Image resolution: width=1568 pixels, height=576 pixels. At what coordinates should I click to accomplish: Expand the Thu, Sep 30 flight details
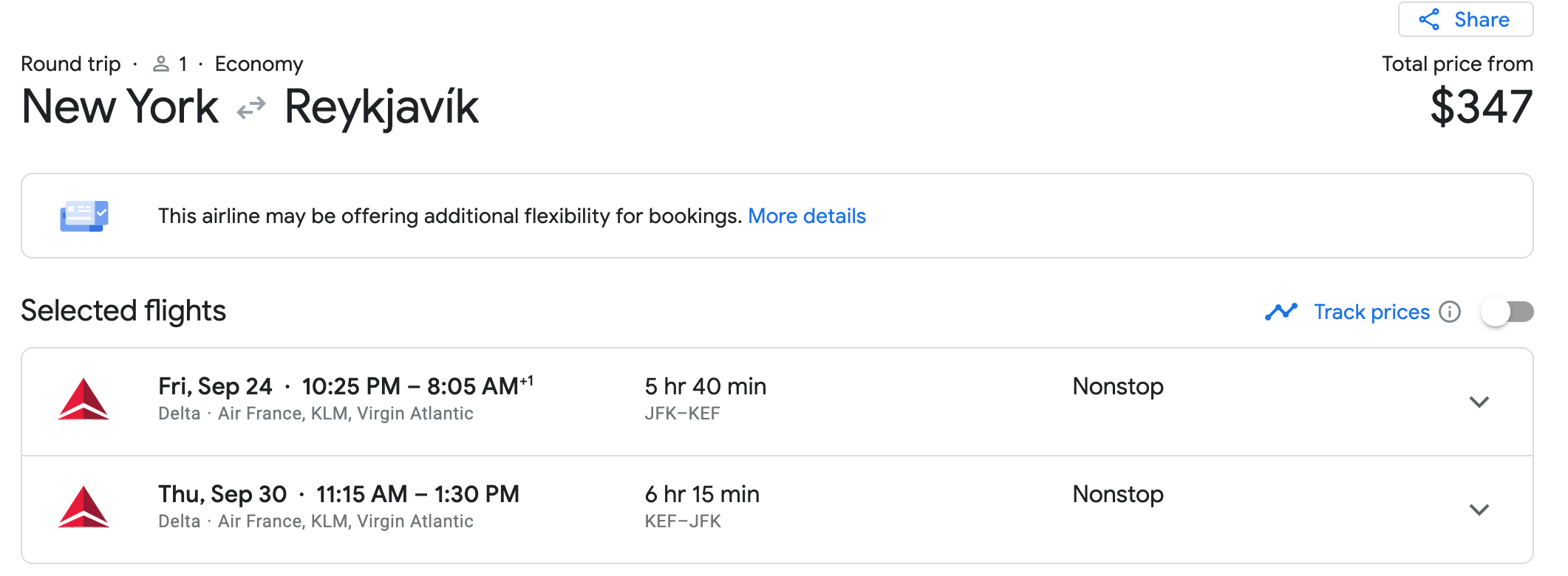click(x=1479, y=510)
